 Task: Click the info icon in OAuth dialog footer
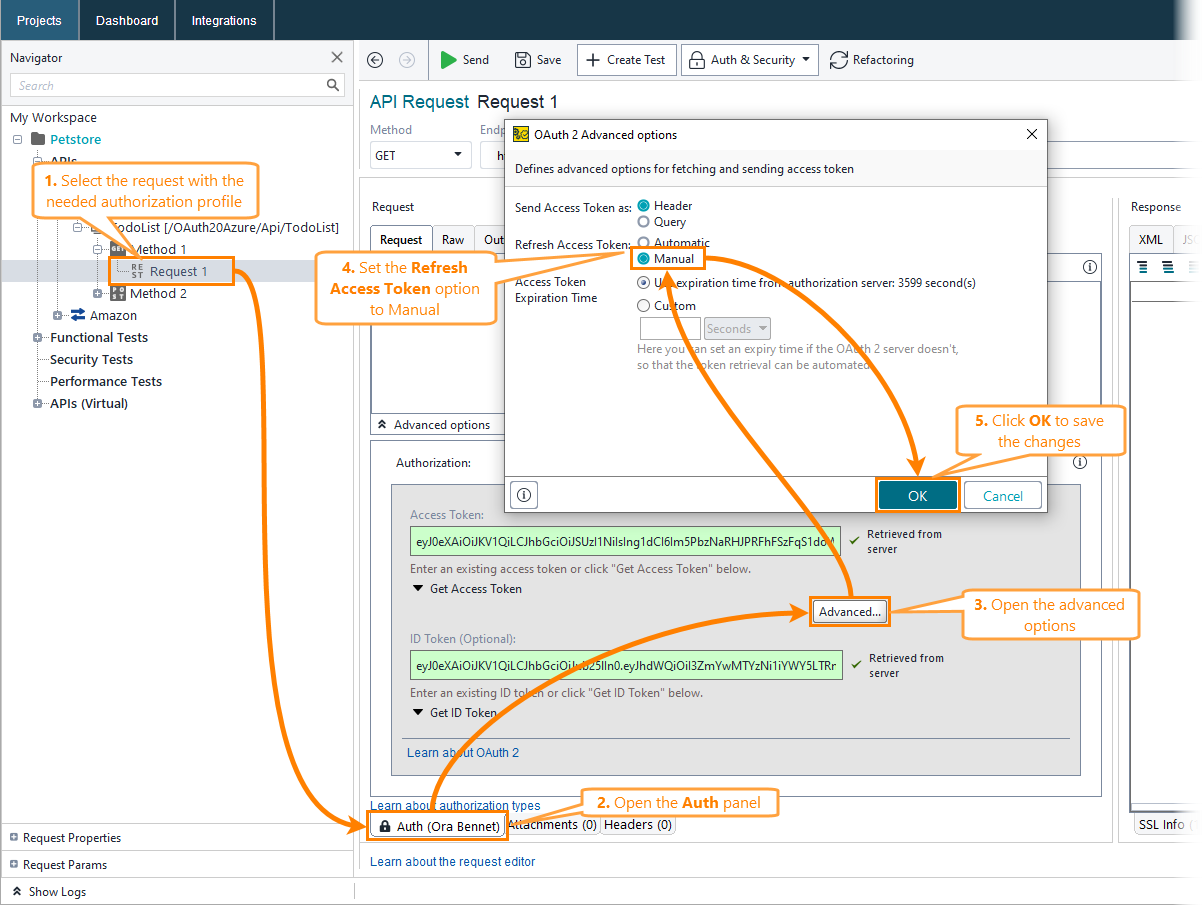pyautogui.click(x=524, y=494)
